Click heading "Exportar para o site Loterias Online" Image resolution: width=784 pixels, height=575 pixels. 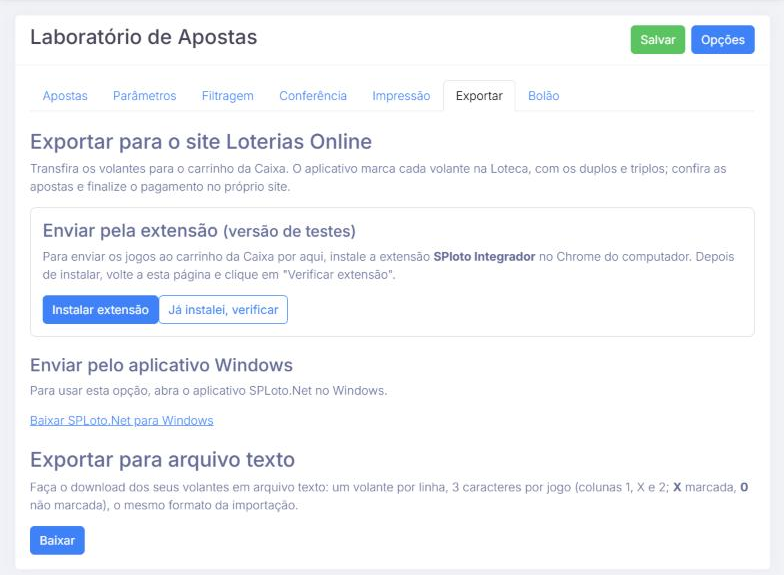201,142
